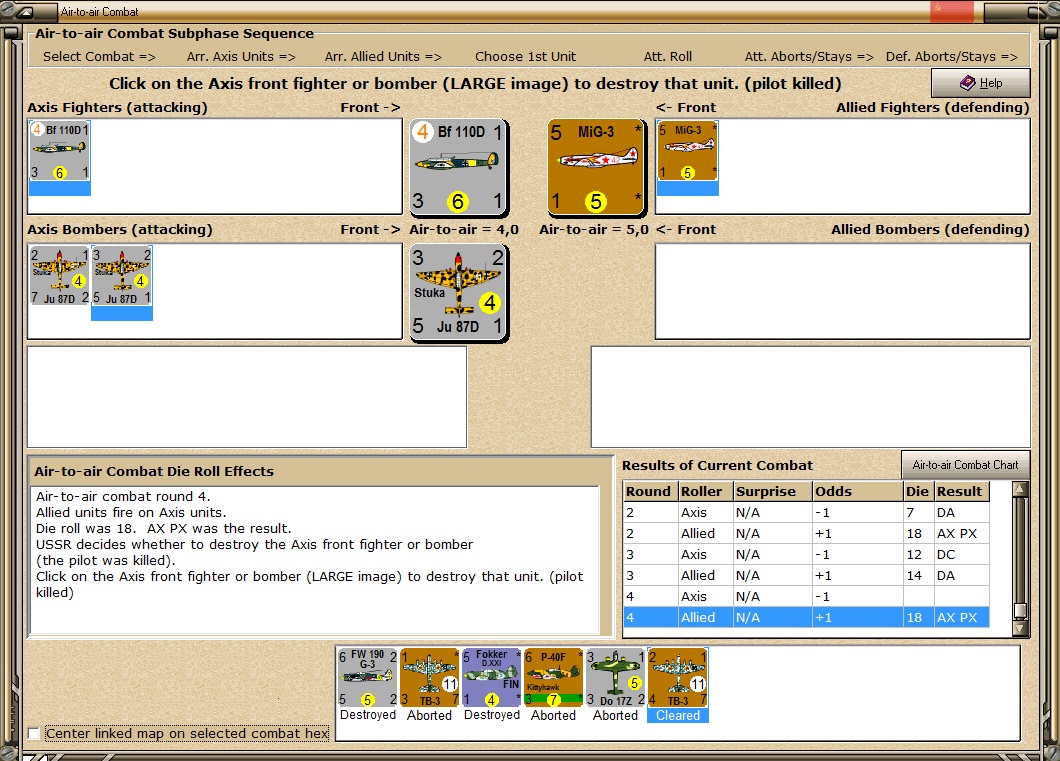Select aborted P-40F Kittyhawk counter
This screenshot has width=1060, height=761.
click(x=554, y=678)
